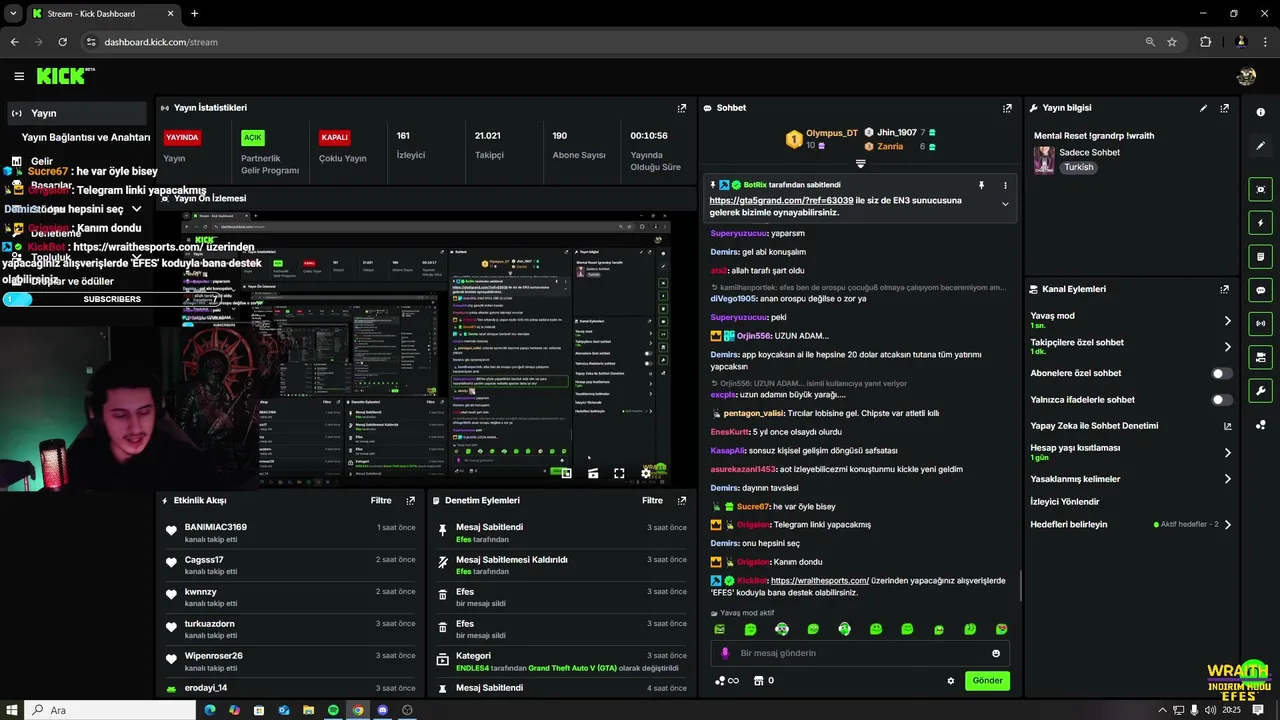This screenshot has height=720, width=1280.
Task: Click the document sidebar icon
Action: pos(1261,257)
